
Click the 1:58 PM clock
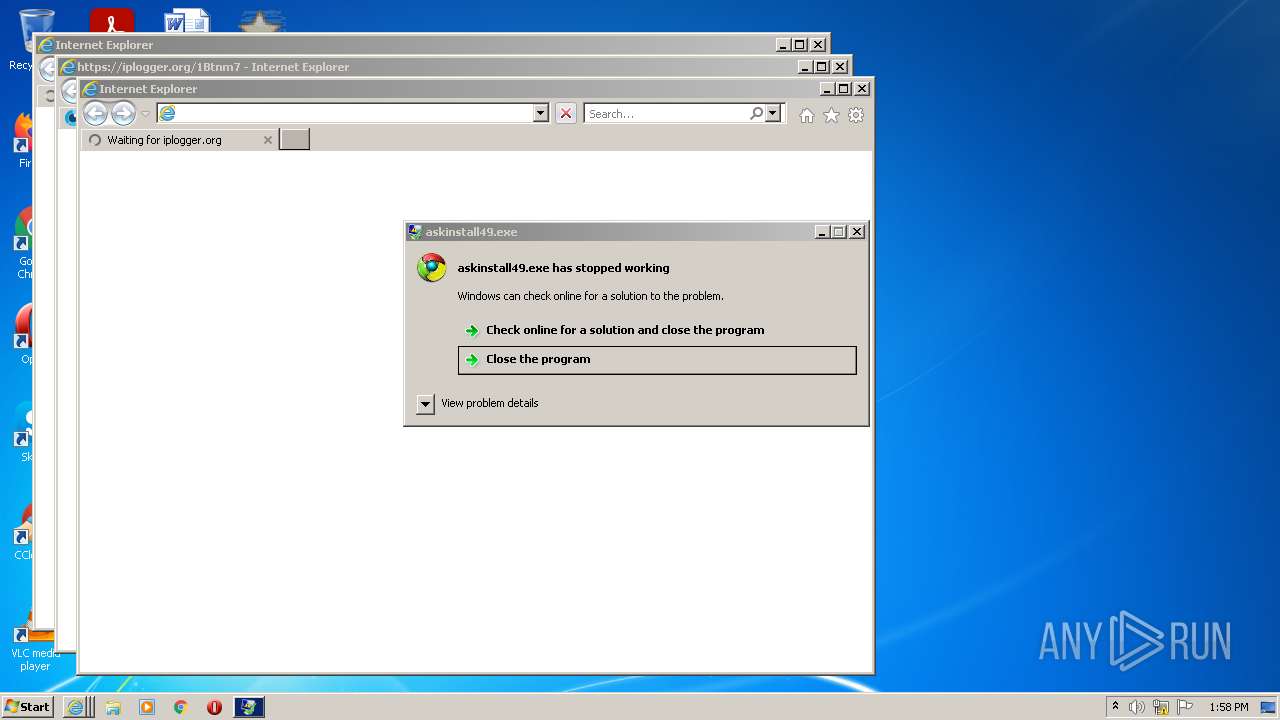coord(1228,707)
